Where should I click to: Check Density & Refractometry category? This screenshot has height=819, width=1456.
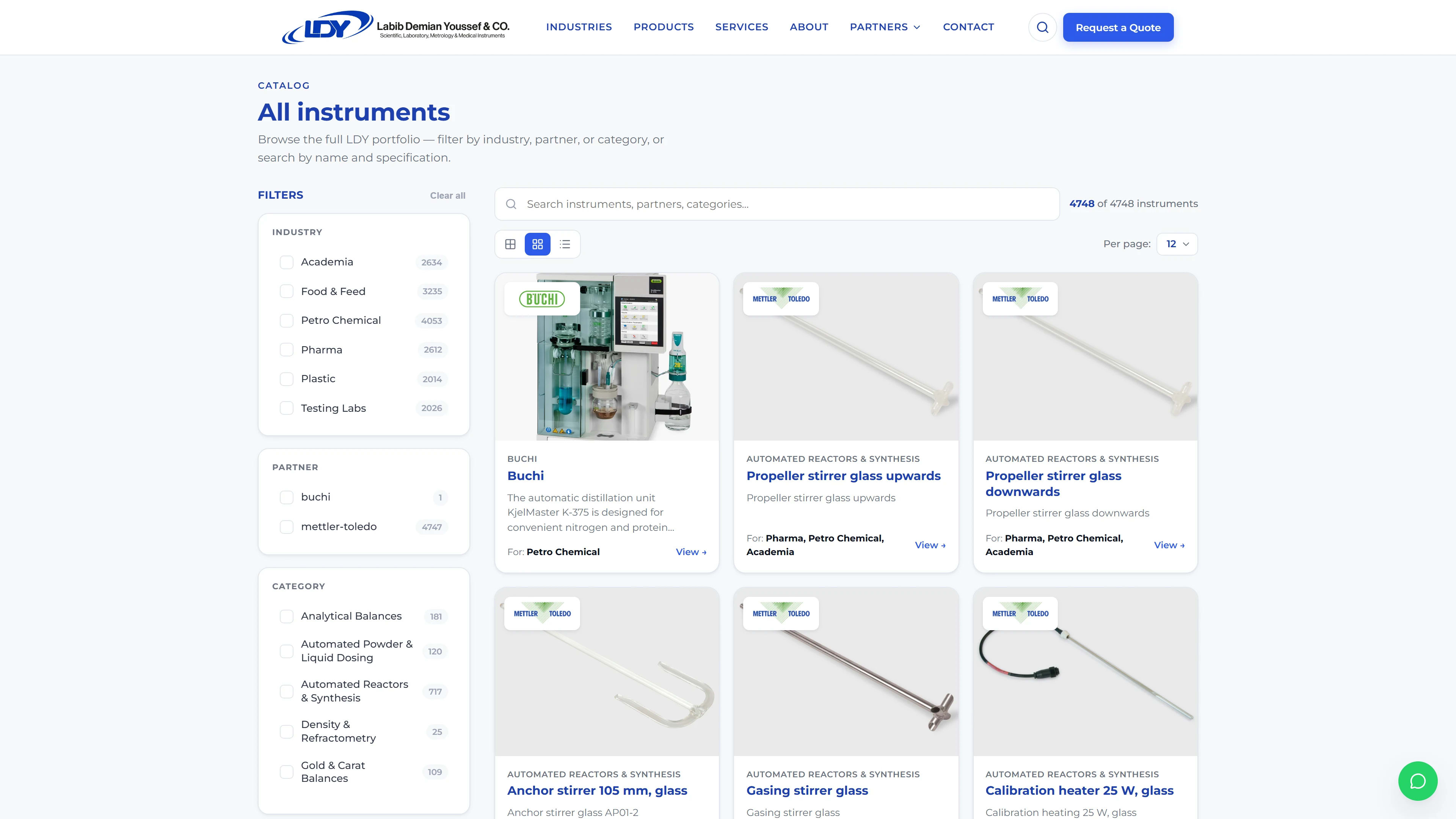[x=287, y=731]
